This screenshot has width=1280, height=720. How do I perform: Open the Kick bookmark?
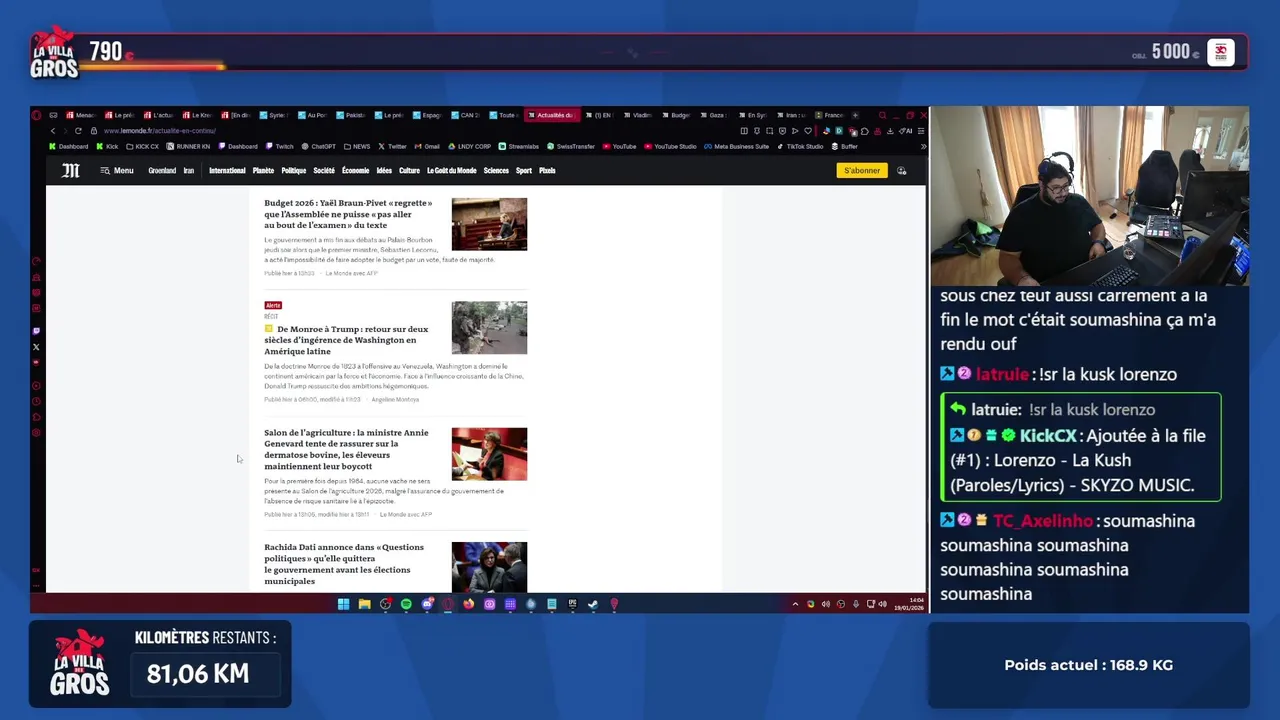(107, 147)
